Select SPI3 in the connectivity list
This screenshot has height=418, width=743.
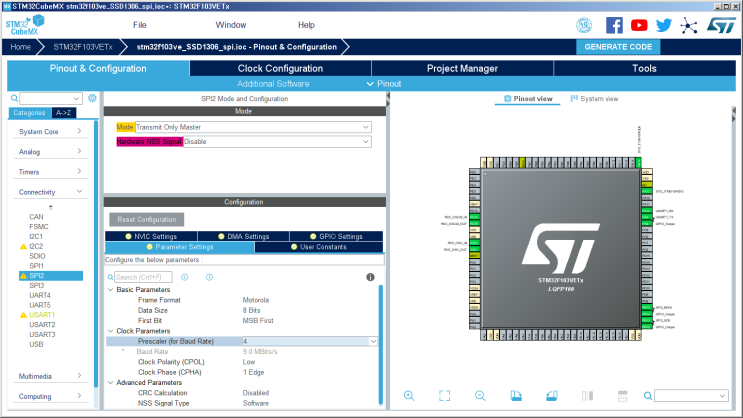point(36,285)
